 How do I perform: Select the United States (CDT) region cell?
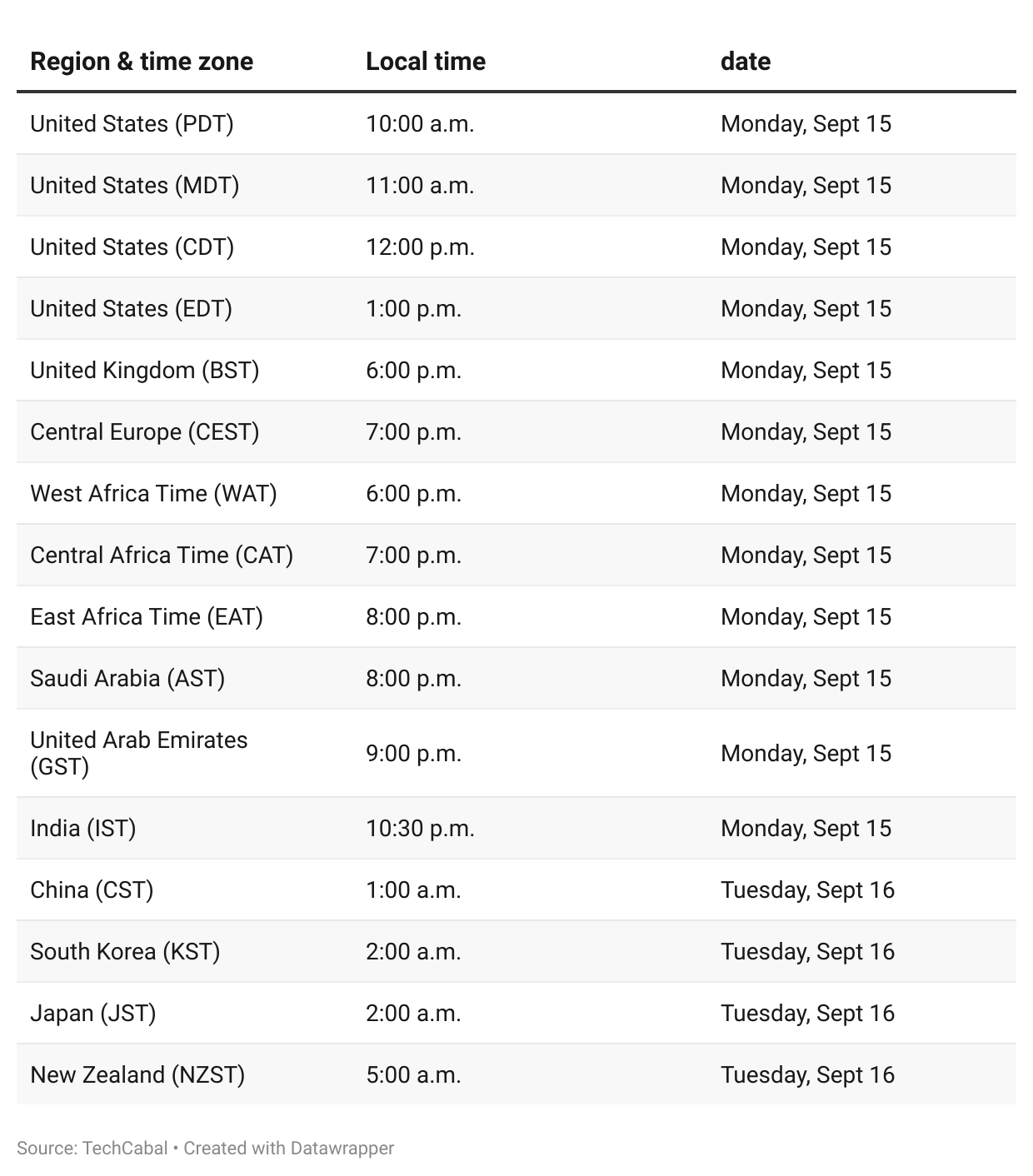pyautogui.click(x=132, y=247)
